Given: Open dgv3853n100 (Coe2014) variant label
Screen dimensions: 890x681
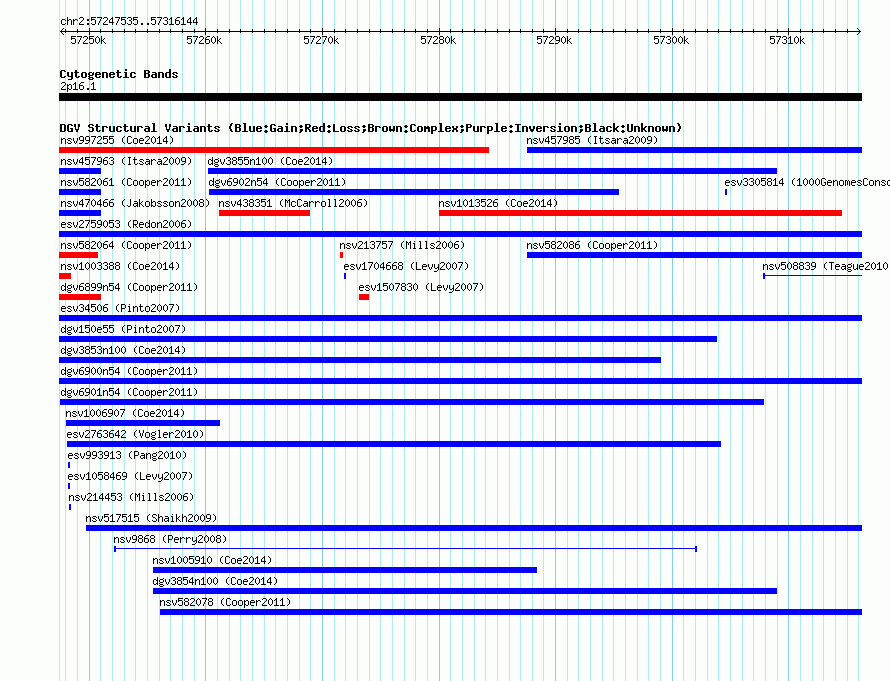Looking at the screenshot, I should (x=123, y=350).
